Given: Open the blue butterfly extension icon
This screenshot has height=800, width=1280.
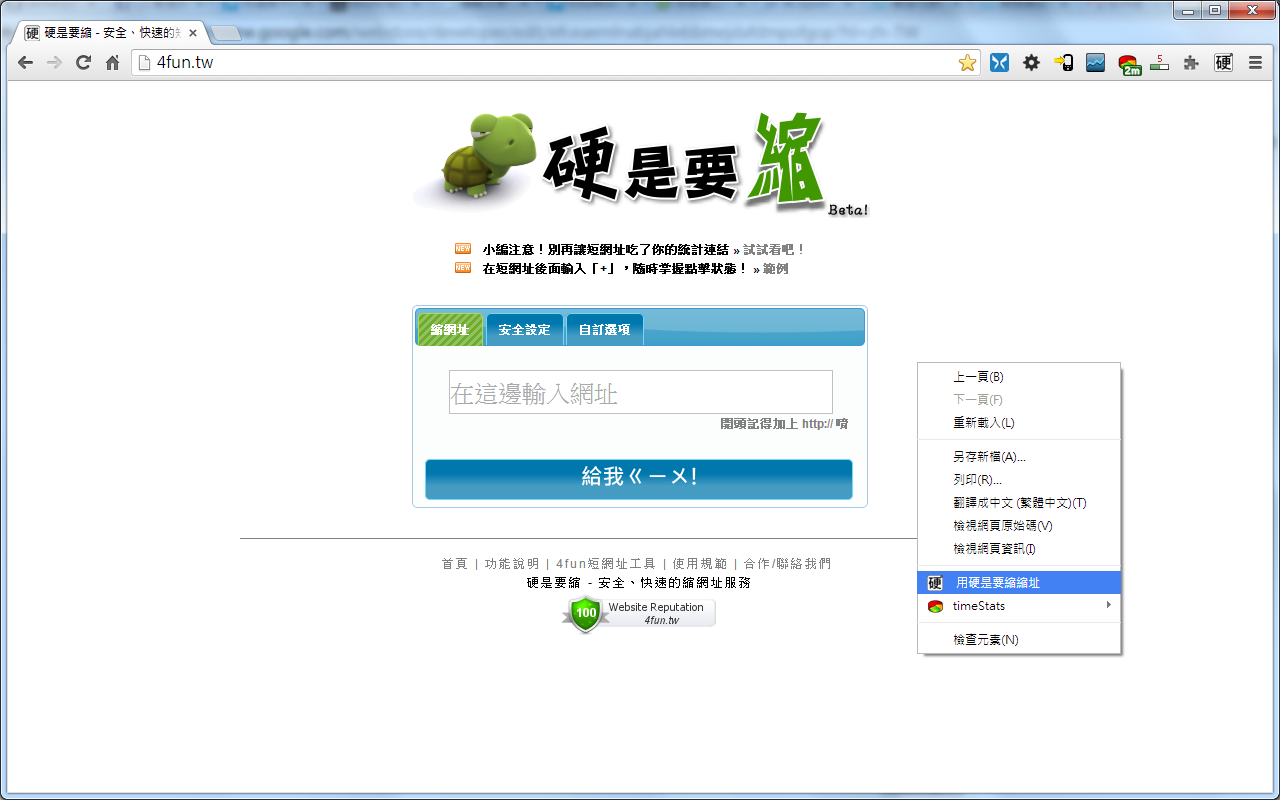Looking at the screenshot, I should [x=999, y=63].
